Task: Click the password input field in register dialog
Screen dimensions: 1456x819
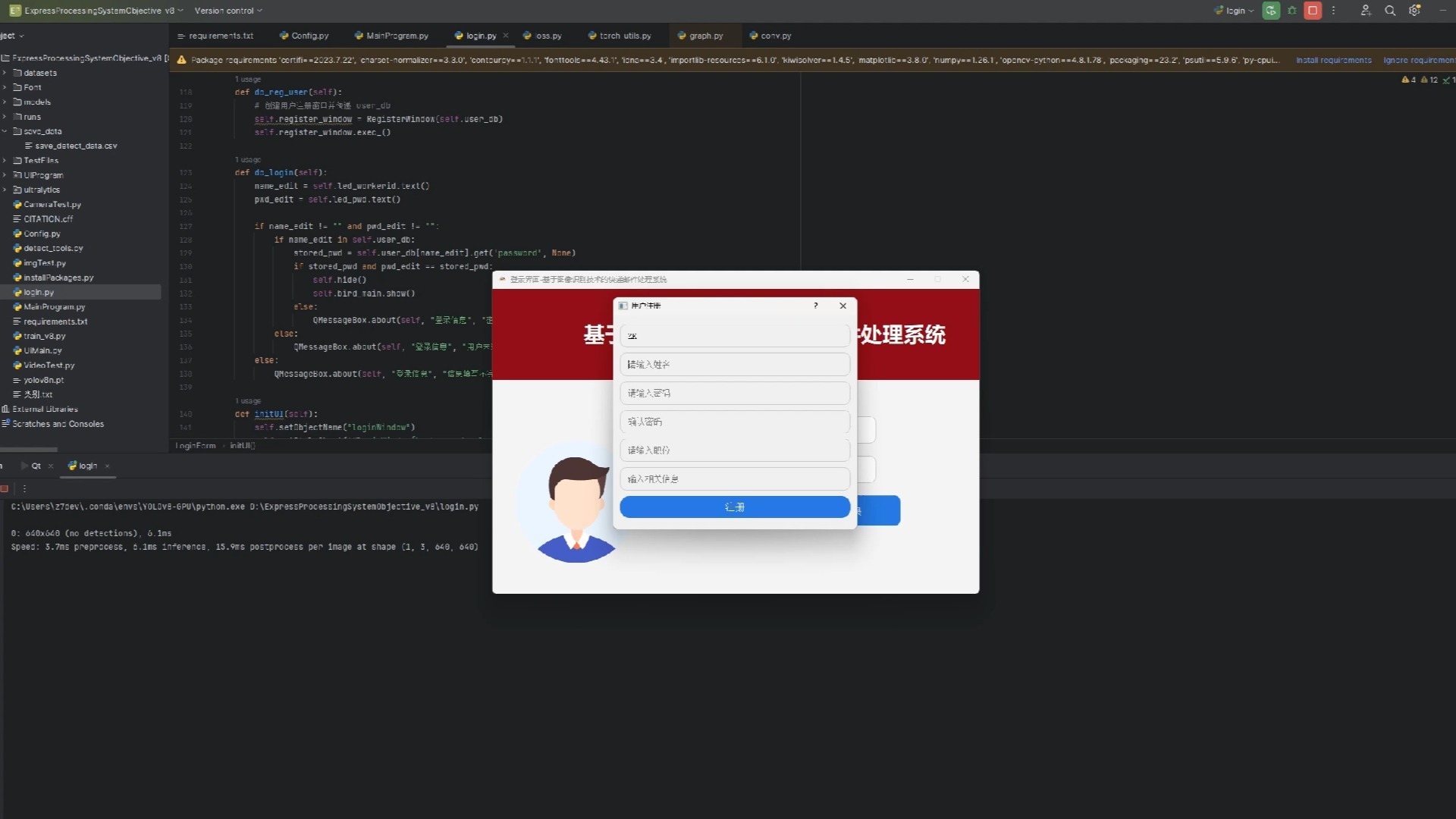Action: (x=734, y=393)
